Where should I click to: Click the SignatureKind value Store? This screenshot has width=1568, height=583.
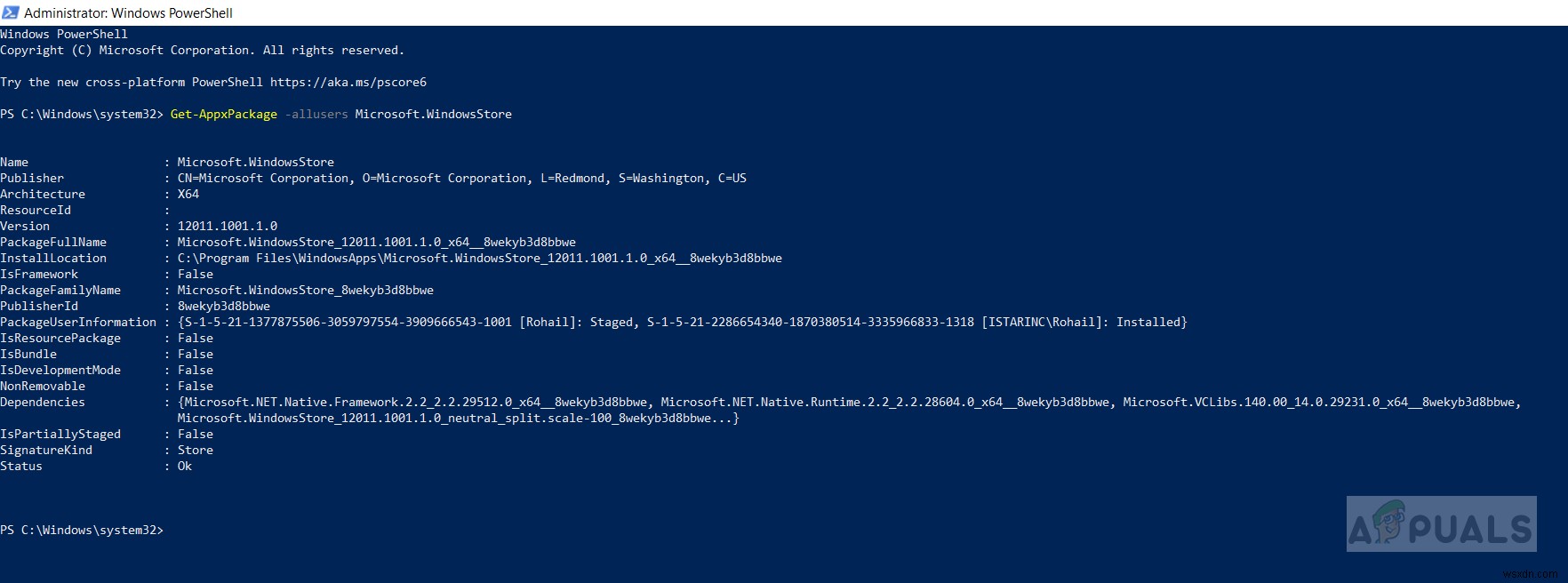pyautogui.click(x=195, y=450)
